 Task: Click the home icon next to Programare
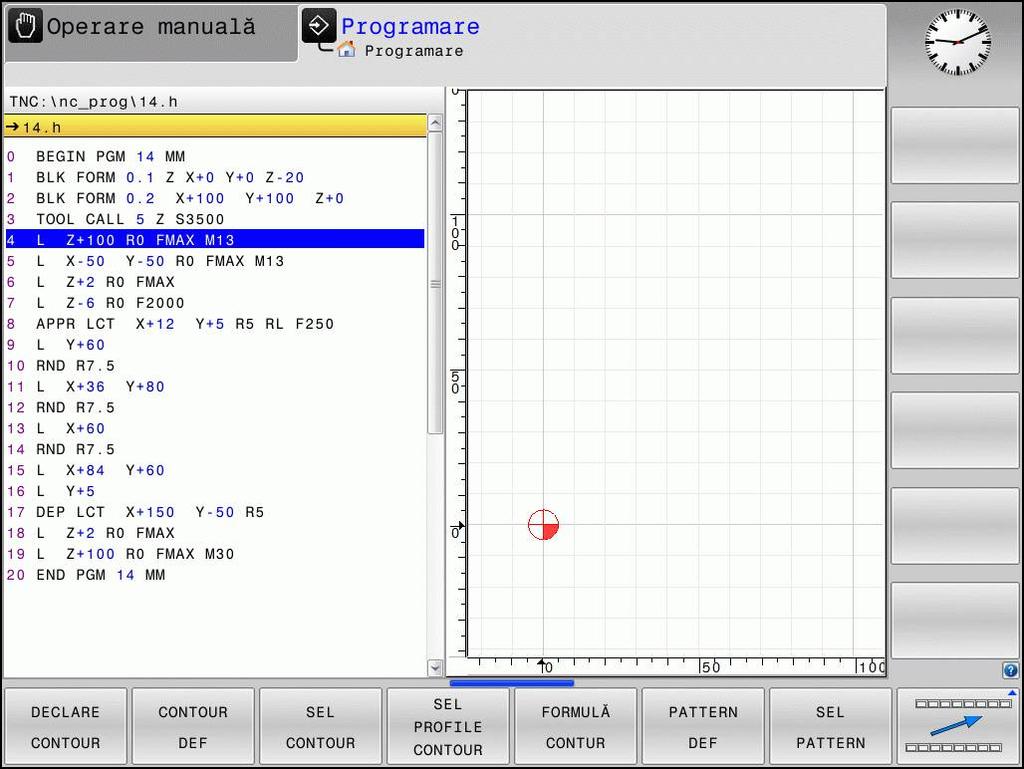coord(347,50)
